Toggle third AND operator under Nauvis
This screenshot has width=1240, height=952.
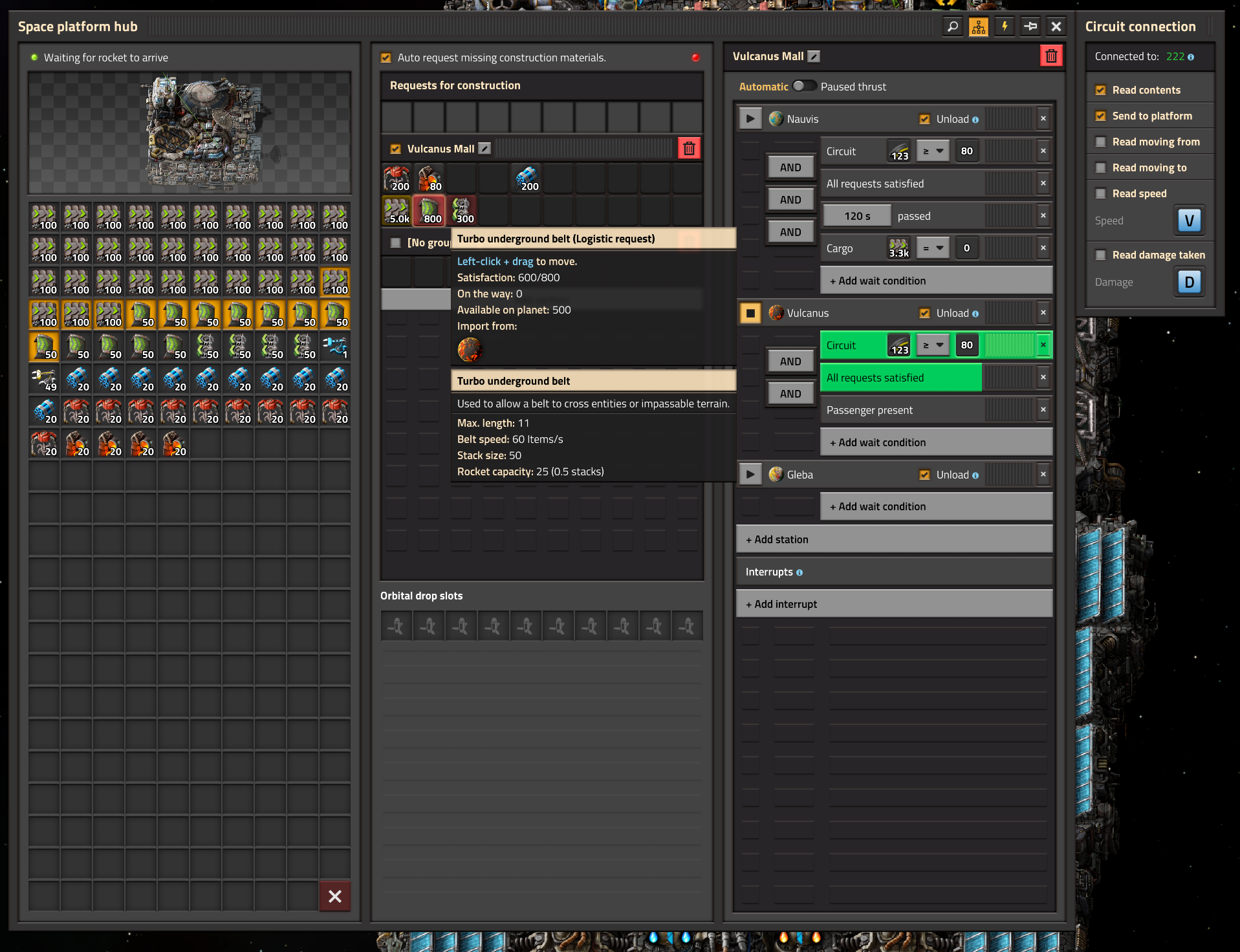790,232
